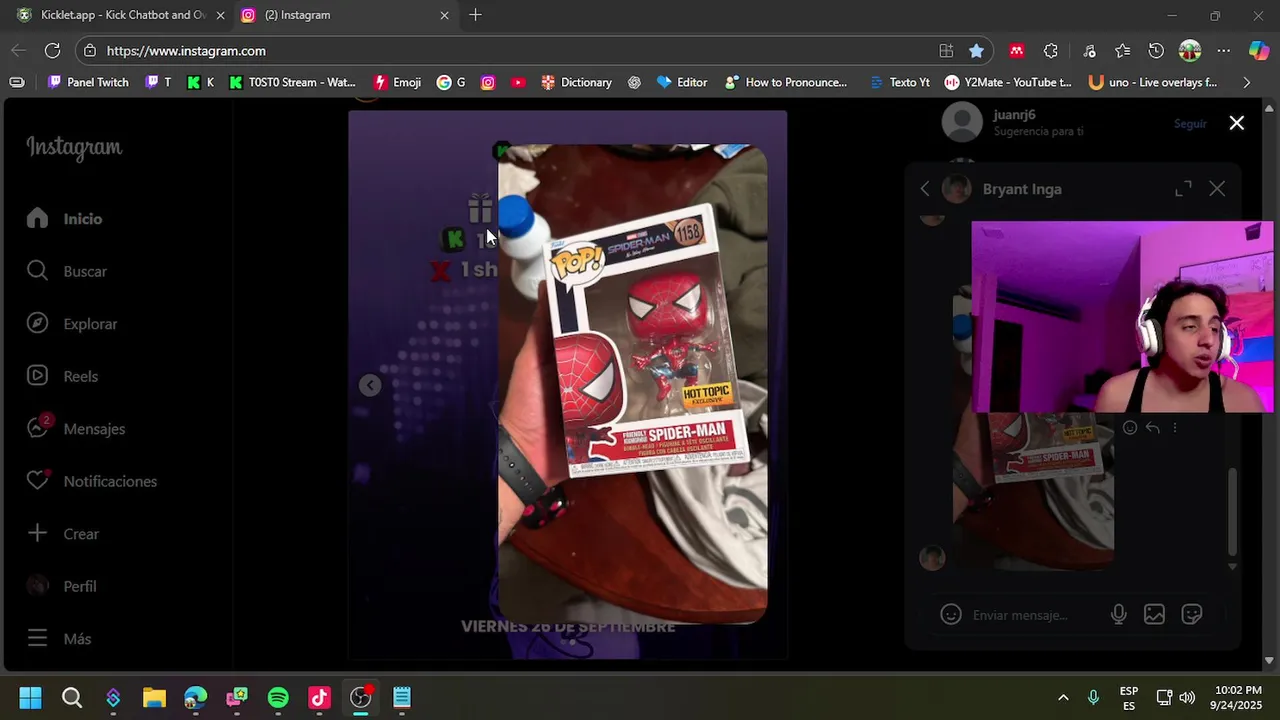
Task: Click the browser profile avatar
Action: coord(1190,51)
